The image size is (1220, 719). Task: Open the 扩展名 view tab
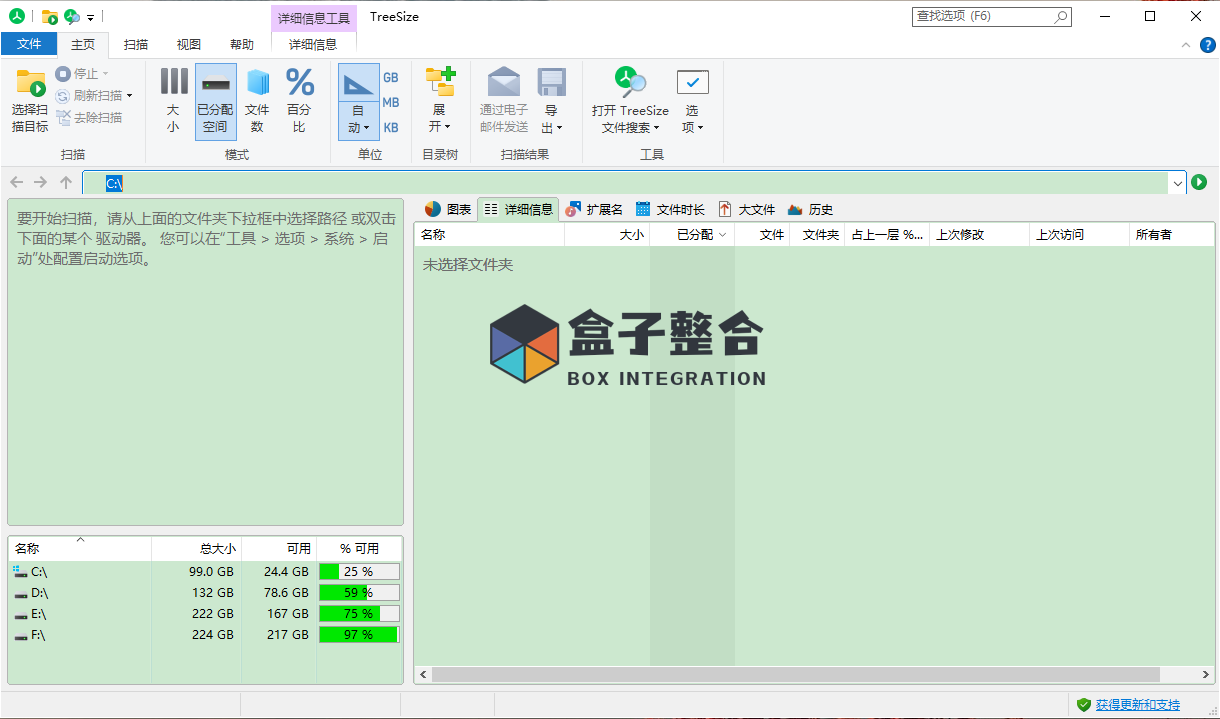click(x=594, y=209)
